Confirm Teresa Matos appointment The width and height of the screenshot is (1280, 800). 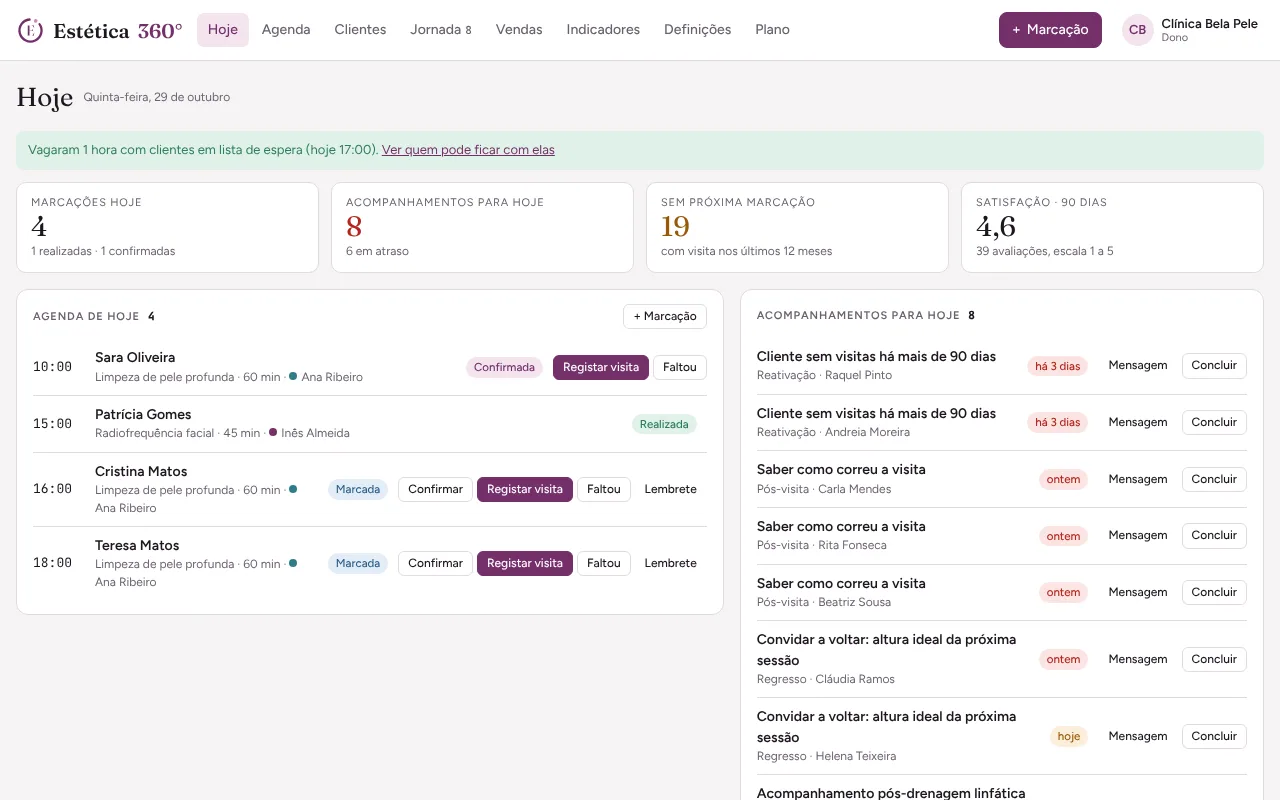(x=436, y=563)
